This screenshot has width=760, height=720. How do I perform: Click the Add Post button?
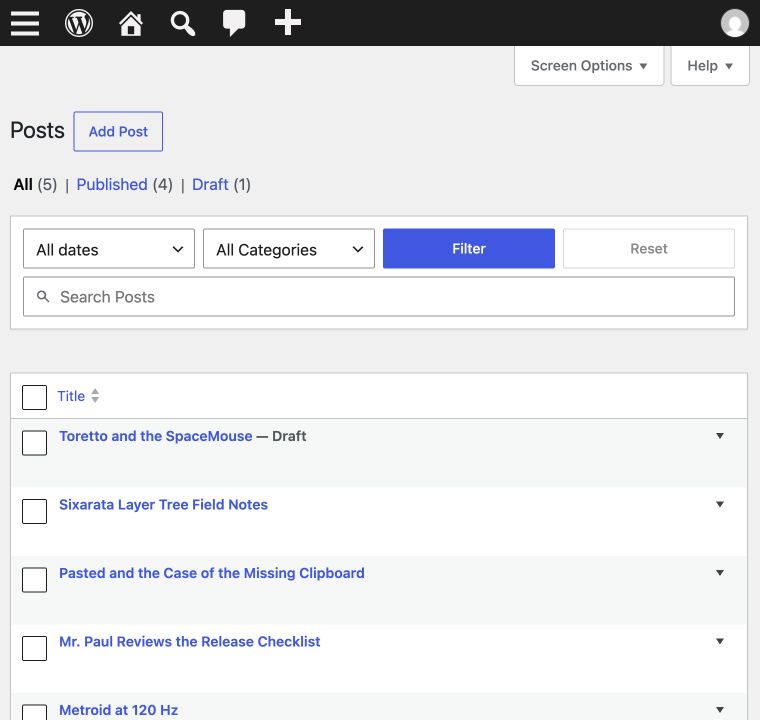click(118, 131)
